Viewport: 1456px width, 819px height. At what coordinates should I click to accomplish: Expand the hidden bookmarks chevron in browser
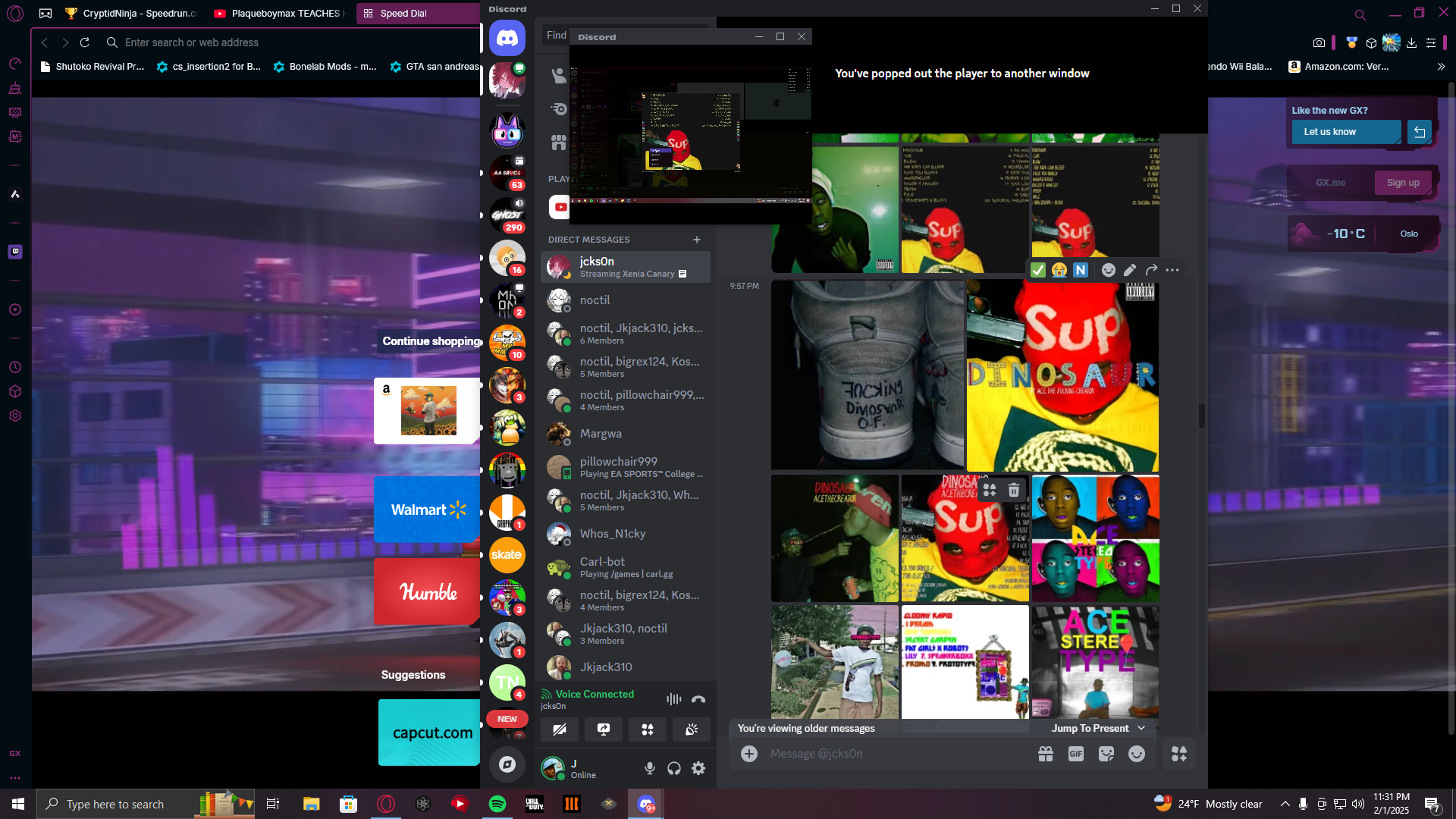tap(1441, 67)
